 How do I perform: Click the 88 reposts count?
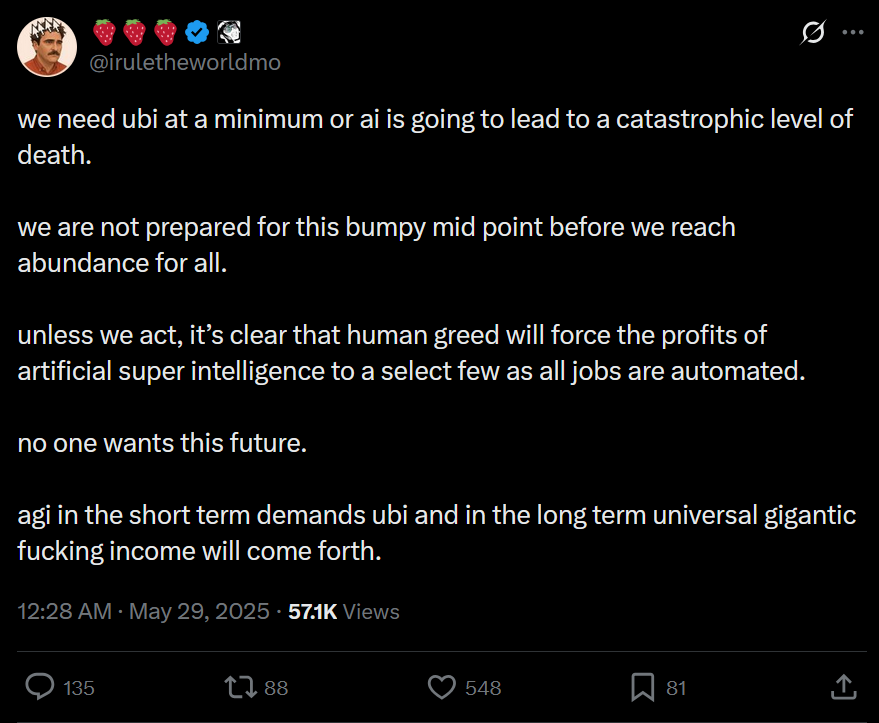pyautogui.click(x=276, y=688)
